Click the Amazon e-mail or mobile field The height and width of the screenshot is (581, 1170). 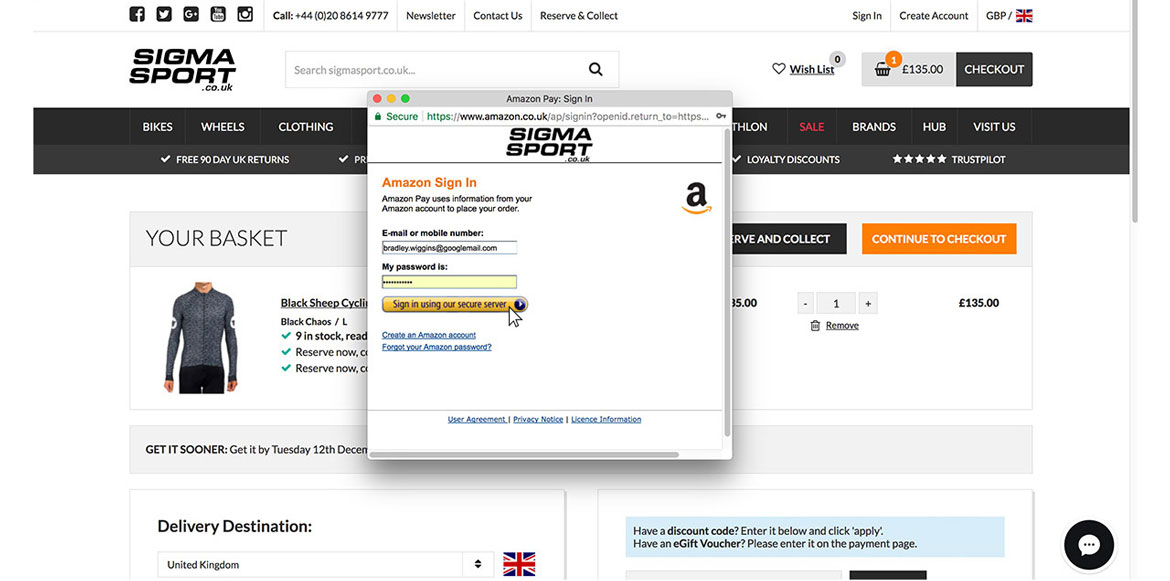[449, 248]
